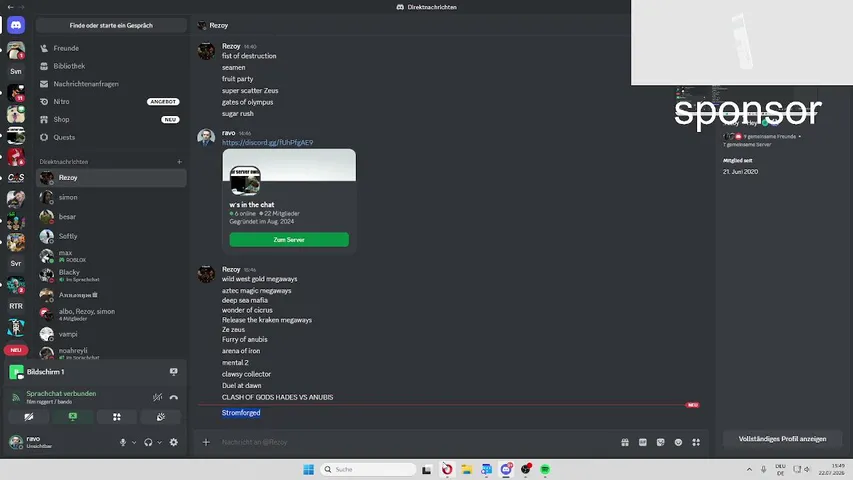The height and width of the screenshot is (480, 853).
Task: Open Spotify from the taskbar
Action: (x=545, y=469)
